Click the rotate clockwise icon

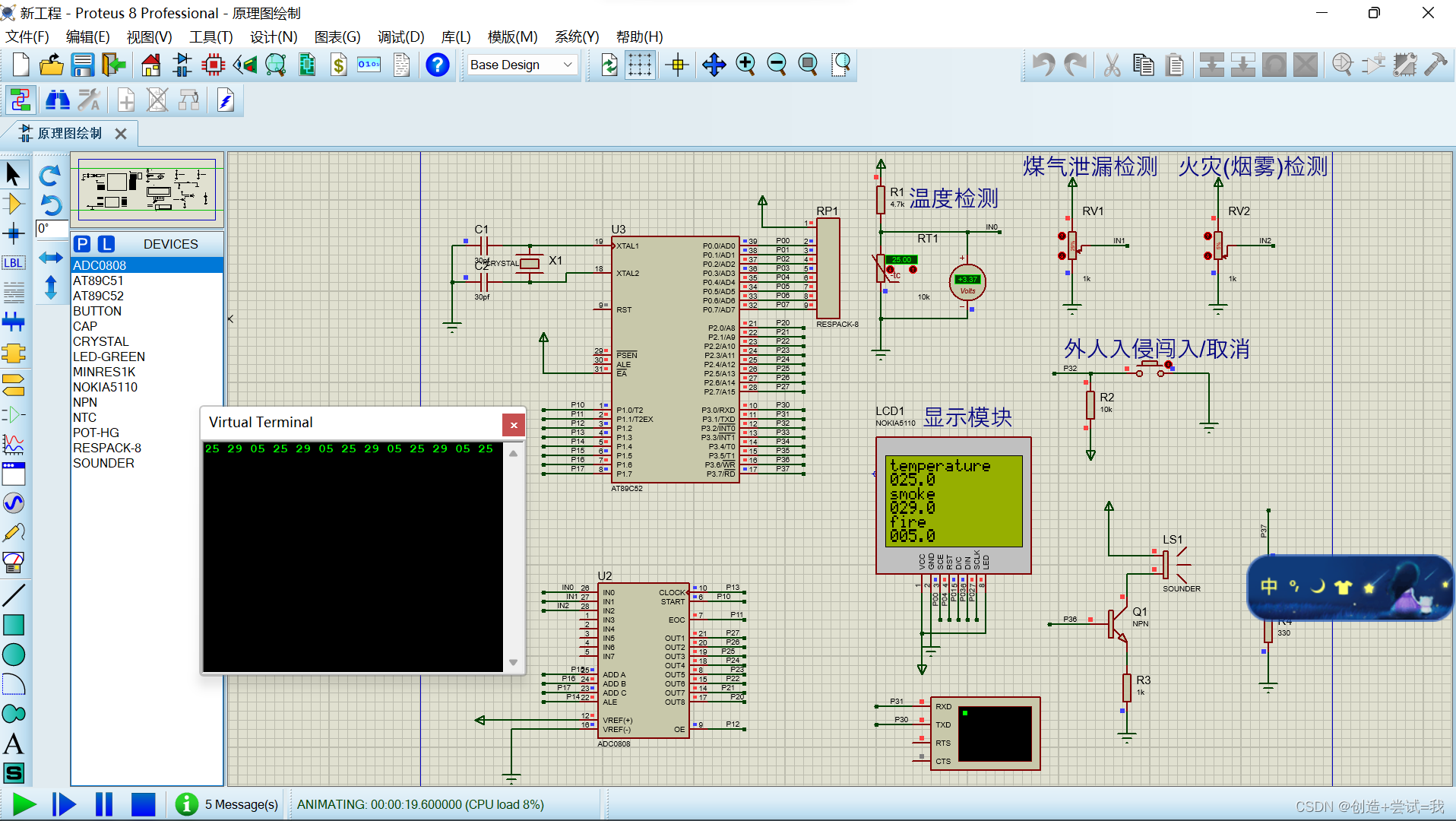(50, 176)
